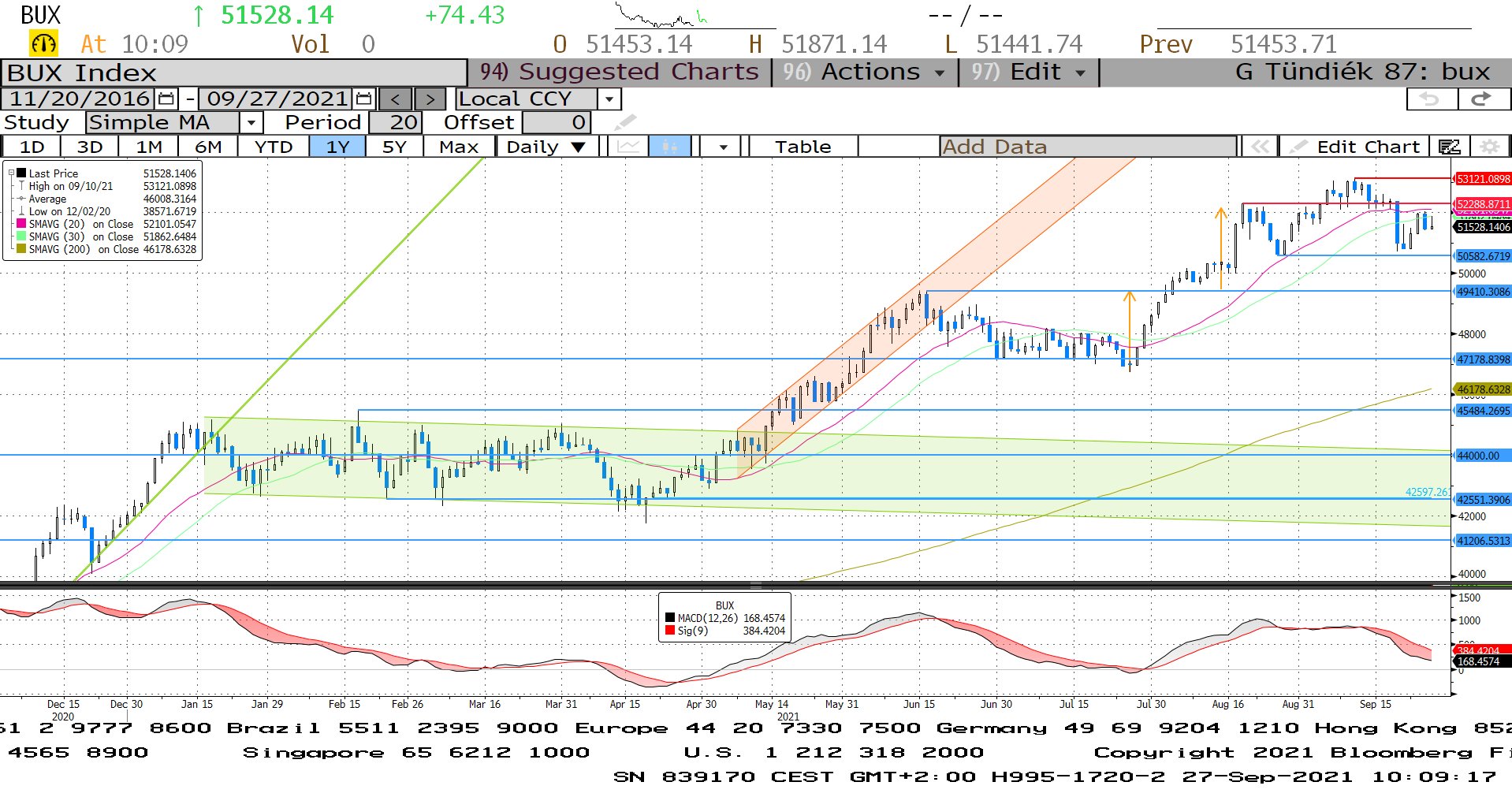Screen dimensions: 1512x808
Task: Select the 1M range tab
Action: [149, 147]
